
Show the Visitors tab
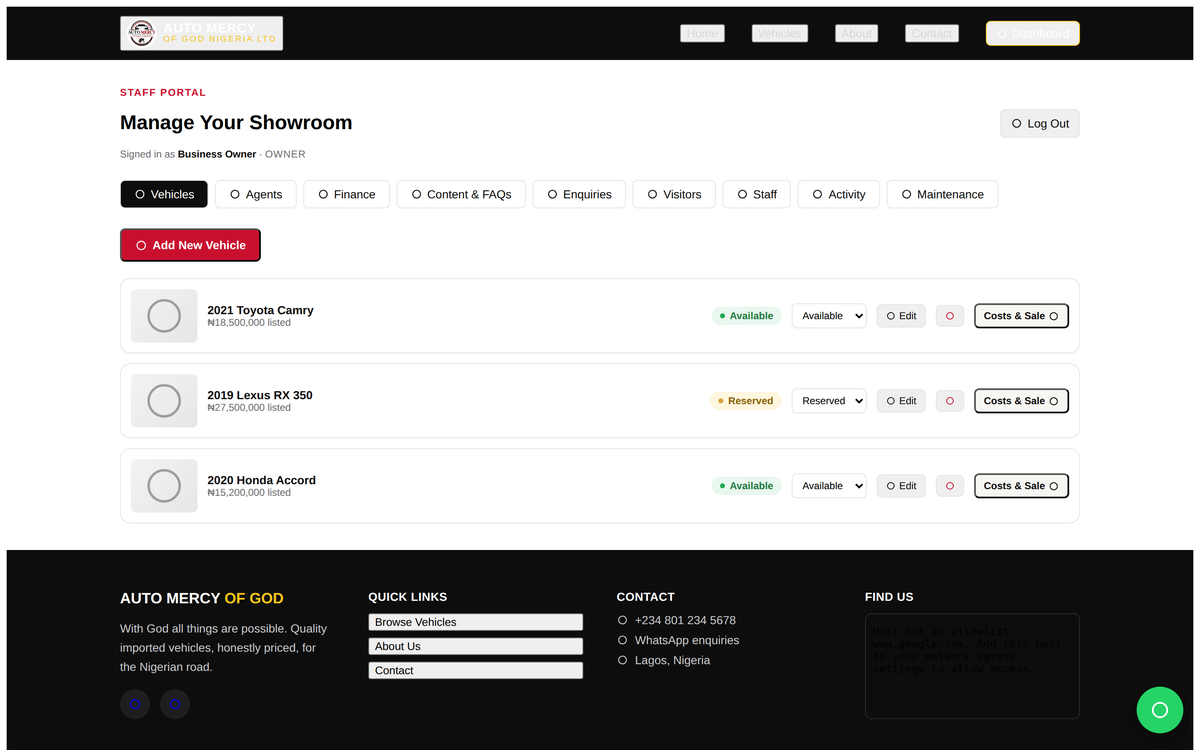click(x=674, y=194)
